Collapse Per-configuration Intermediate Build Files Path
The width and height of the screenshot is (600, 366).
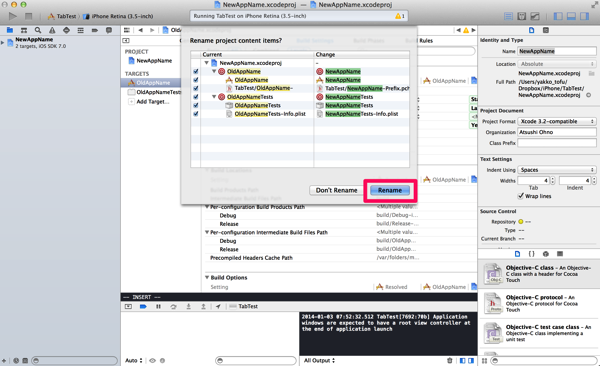[x=207, y=232]
